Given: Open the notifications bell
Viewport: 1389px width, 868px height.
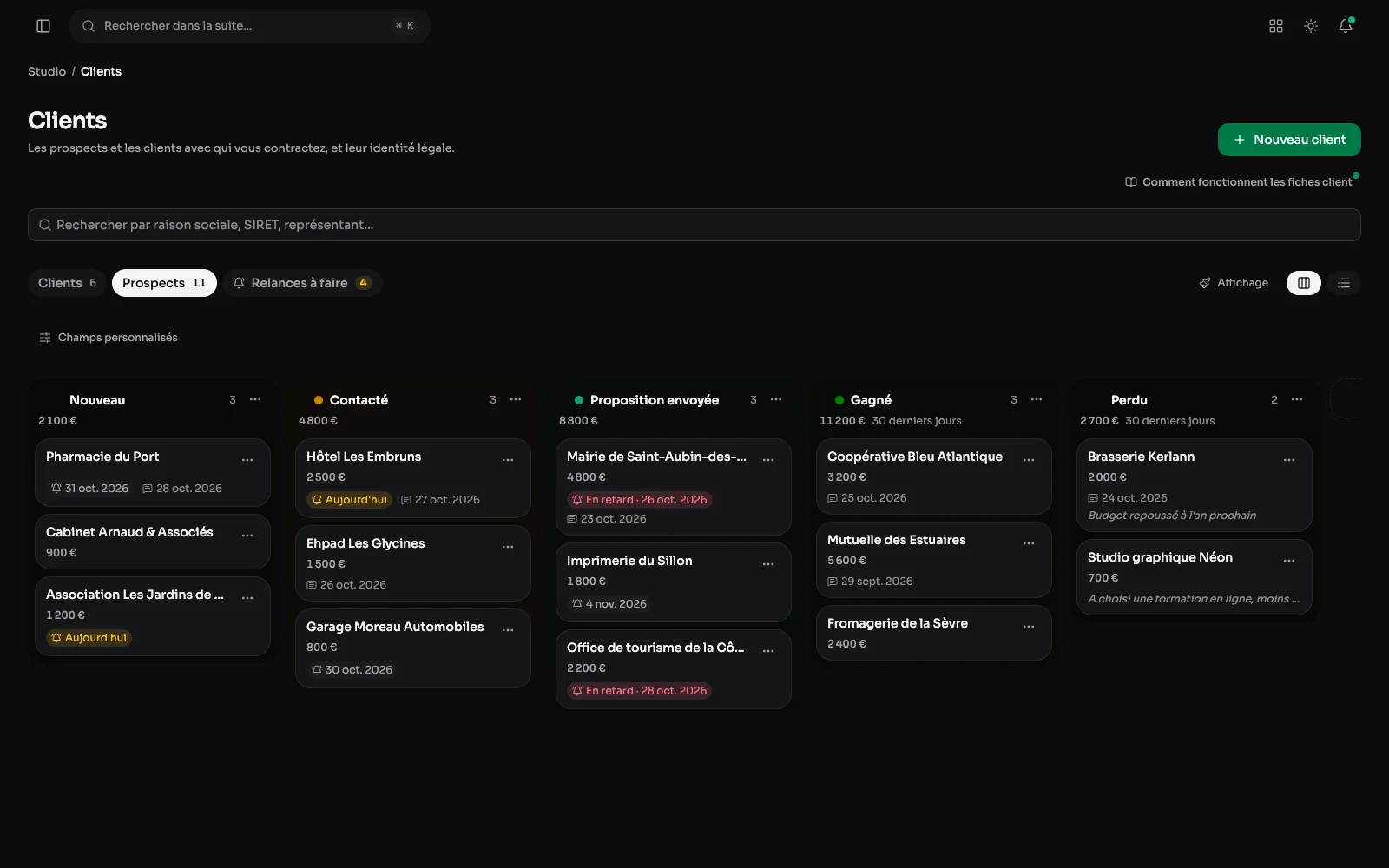Looking at the screenshot, I should (x=1346, y=26).
